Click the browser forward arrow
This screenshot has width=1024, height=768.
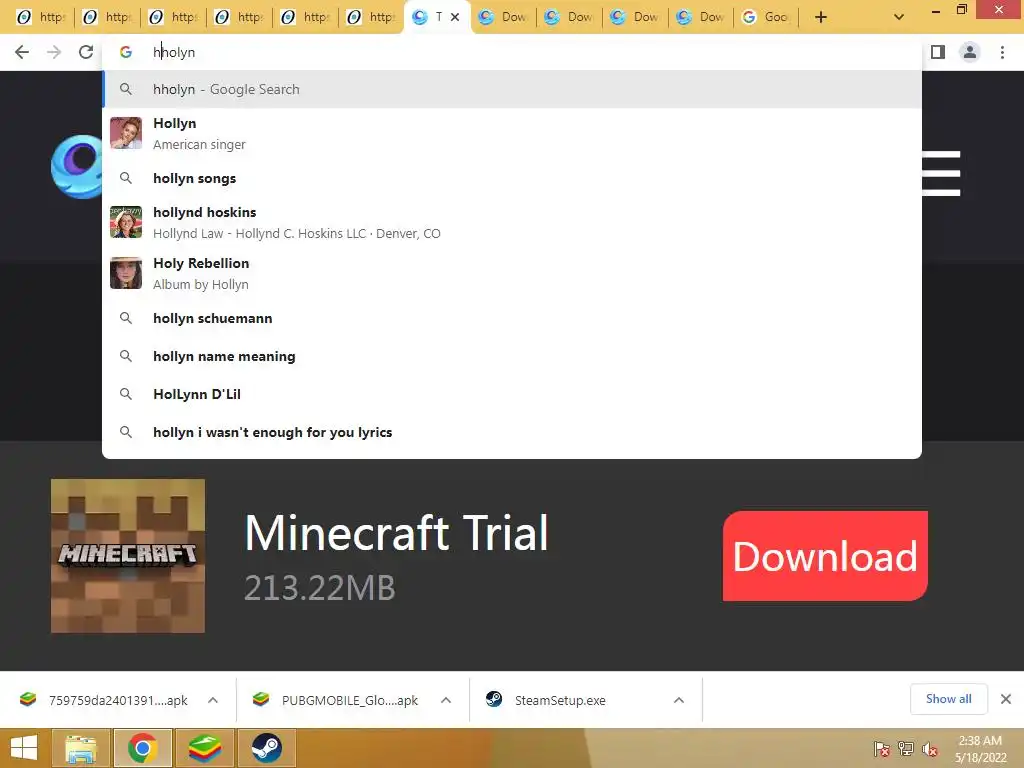pos(54,52)
